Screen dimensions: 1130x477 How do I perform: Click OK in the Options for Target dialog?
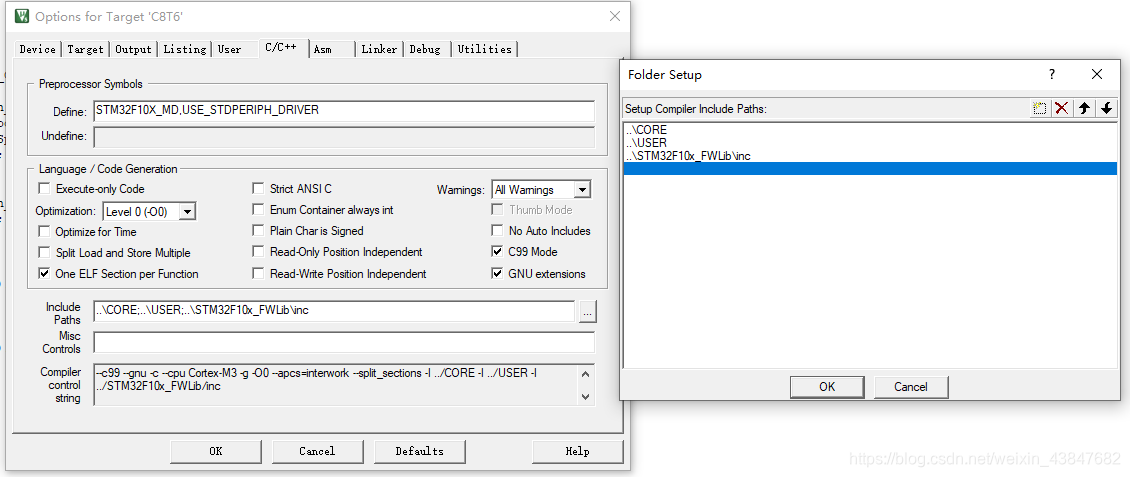[215, 451]
